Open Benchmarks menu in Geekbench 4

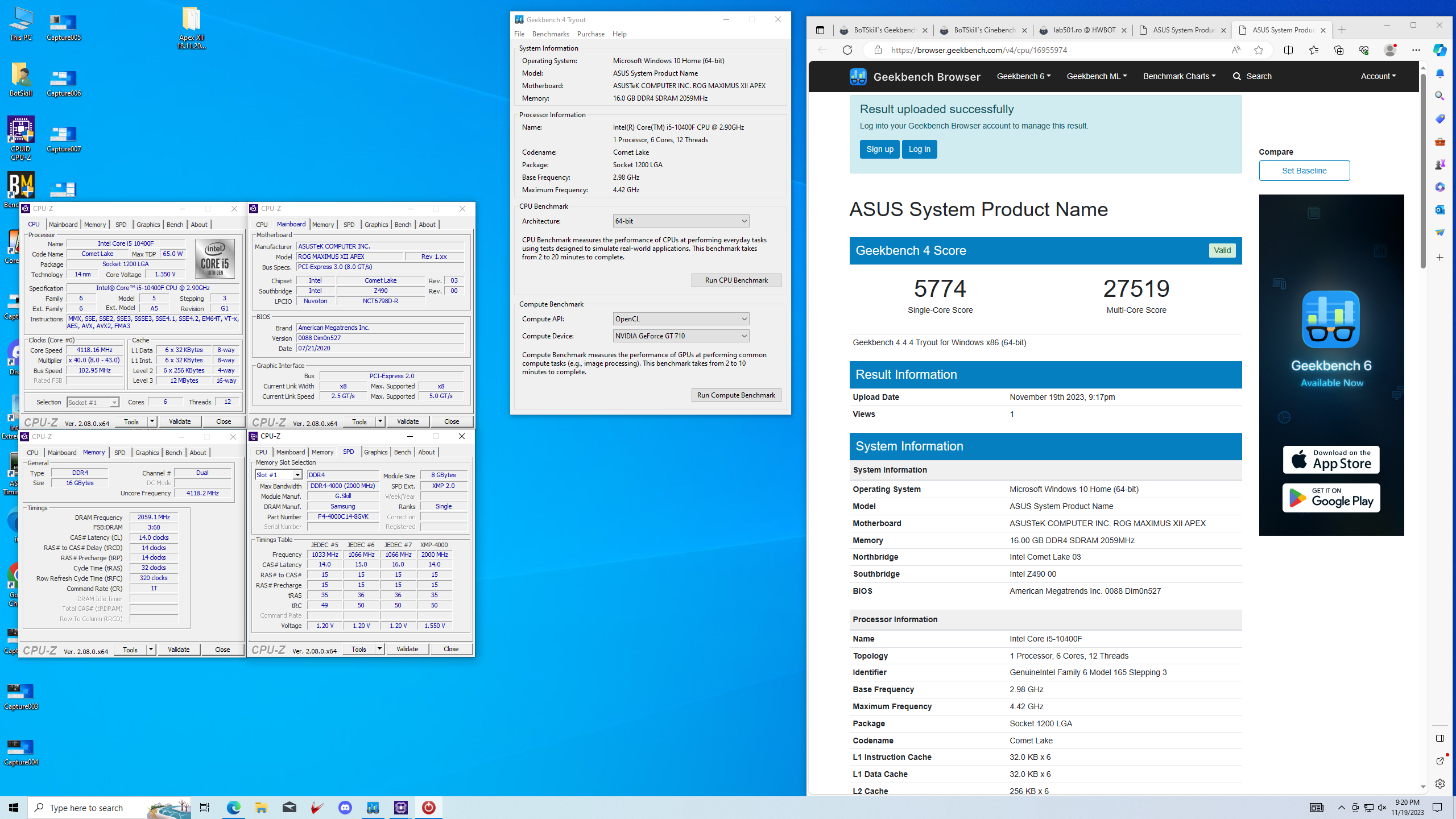(551, 34)
